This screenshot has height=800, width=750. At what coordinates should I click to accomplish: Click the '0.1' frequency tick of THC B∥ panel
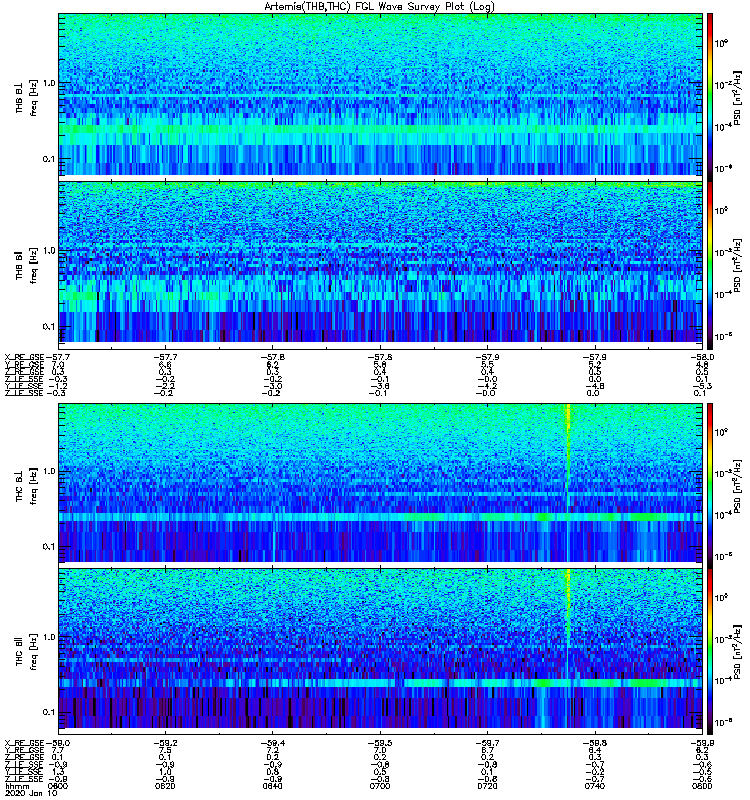pyautogui.click(x=48, y=712)
